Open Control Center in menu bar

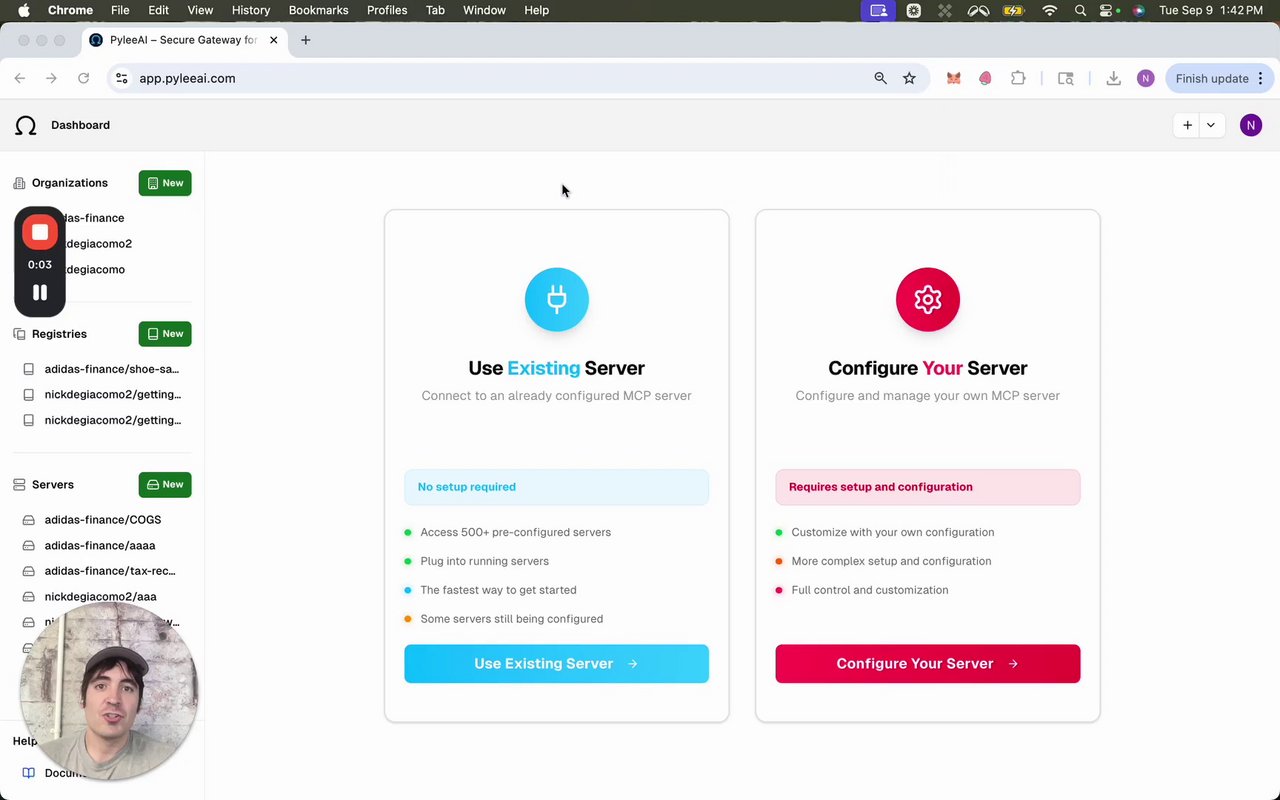[1107, 10]
